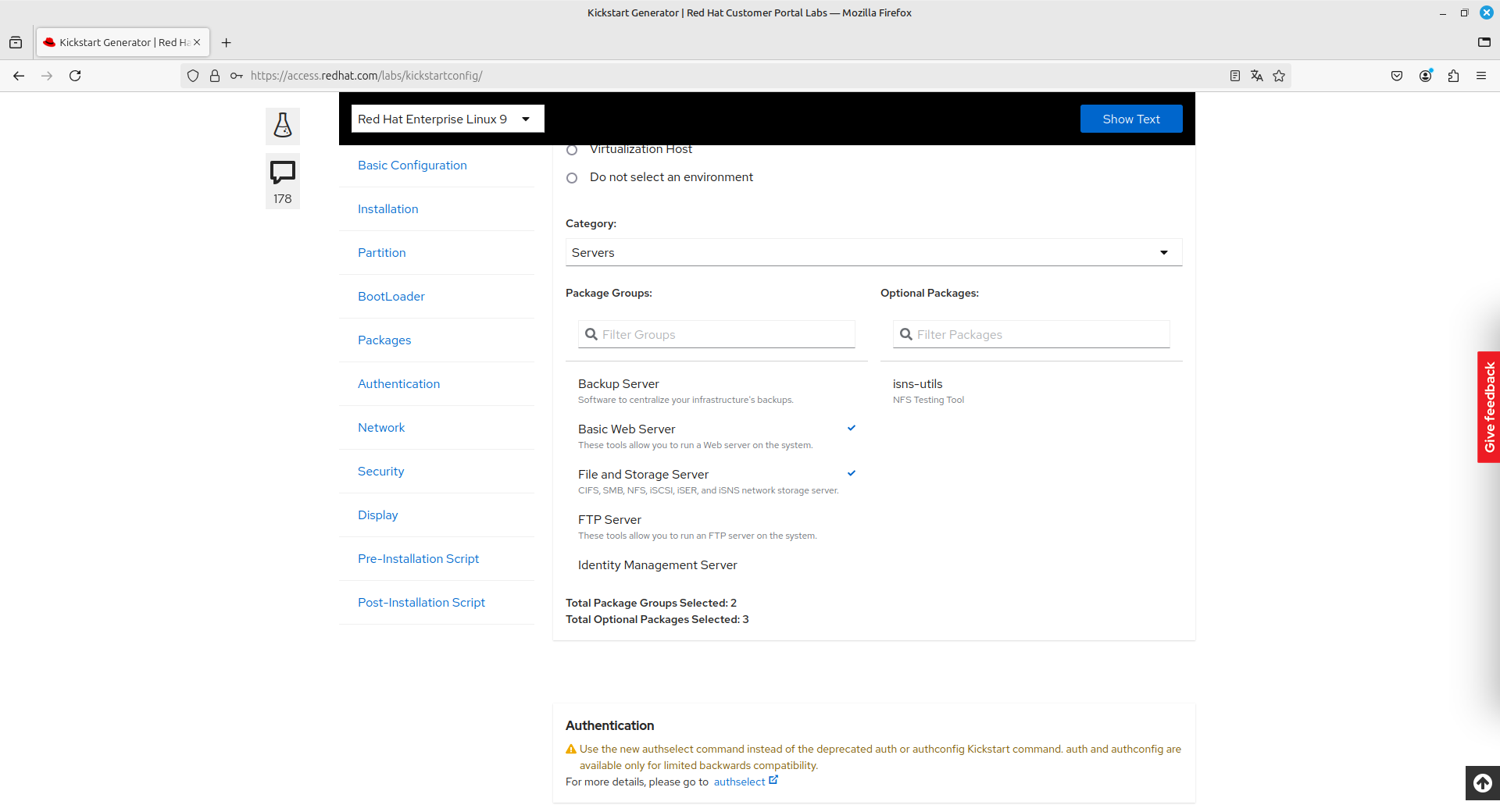Open the Firefox account menu
Image resolution: width=1500 pixels, height=812 pixels.
[x=1426, y=76]
